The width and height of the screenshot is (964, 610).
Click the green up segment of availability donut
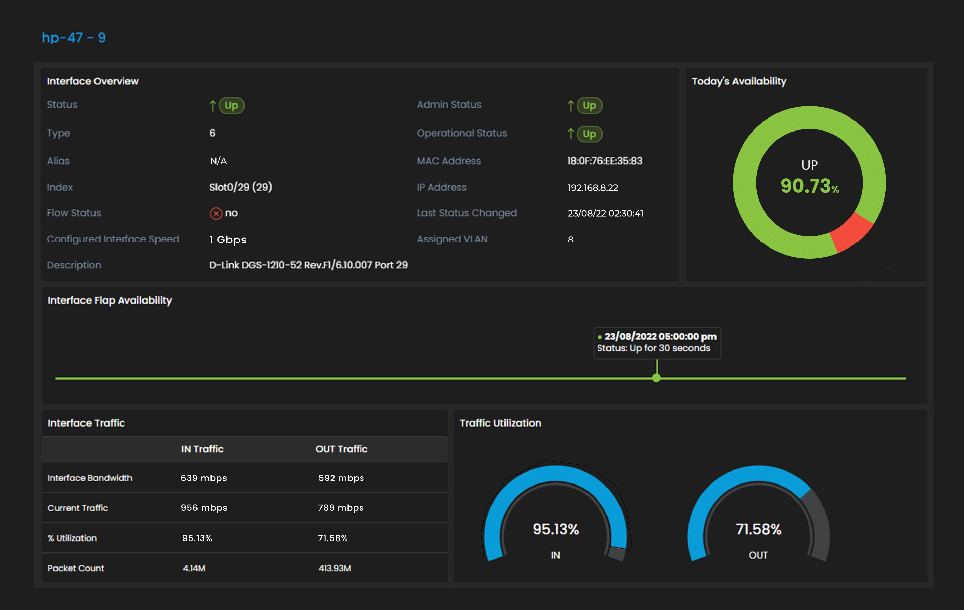tap(745, 183)
